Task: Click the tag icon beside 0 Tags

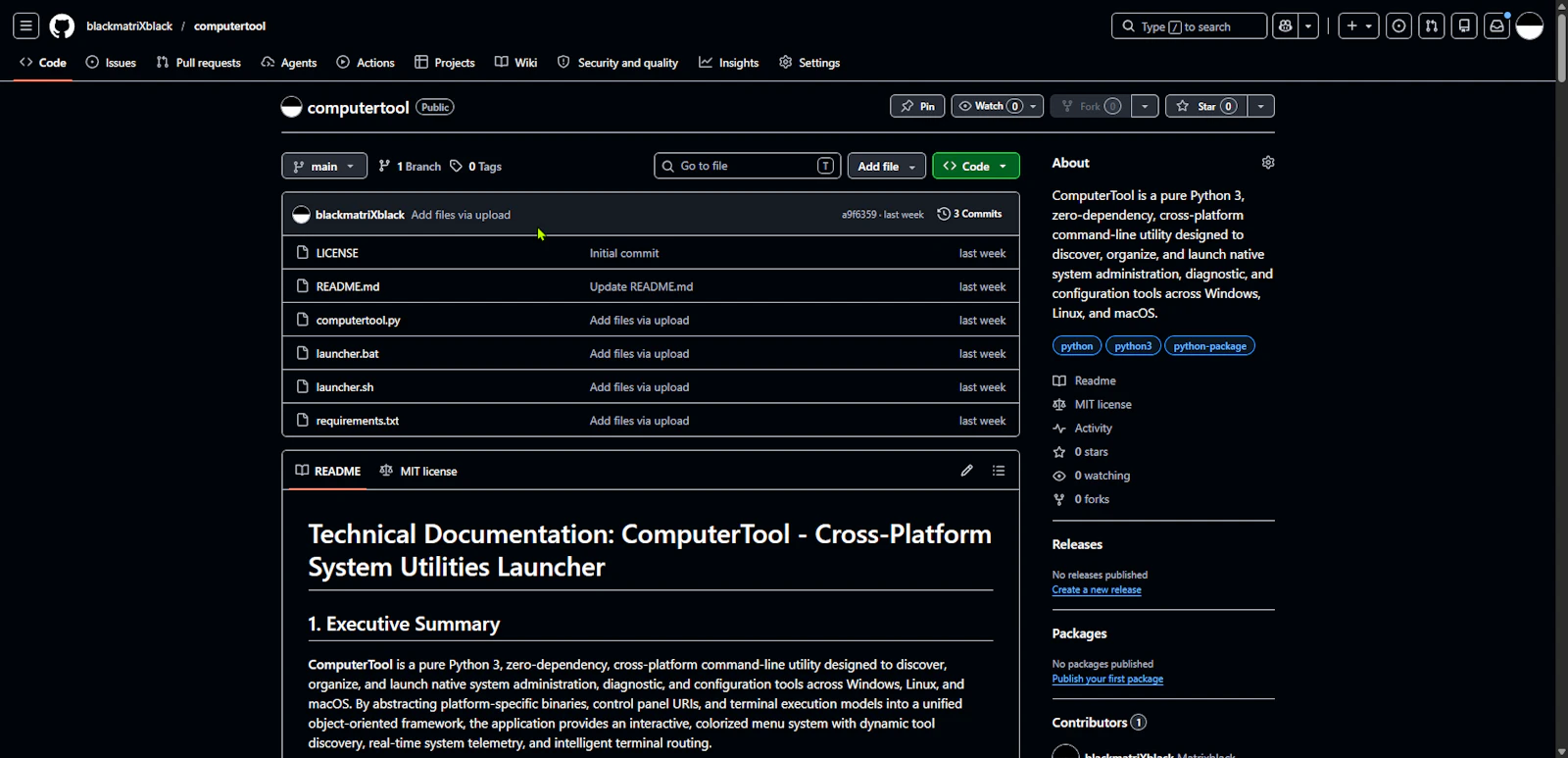Action: tap(457, 166)
